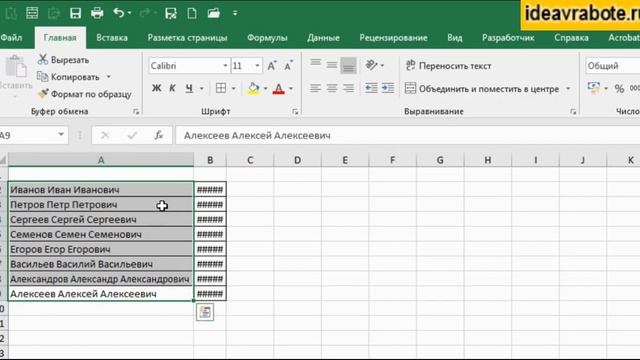Open the Calibri font name dropdown
The image size is (640, 360).
tap(225, 66)
